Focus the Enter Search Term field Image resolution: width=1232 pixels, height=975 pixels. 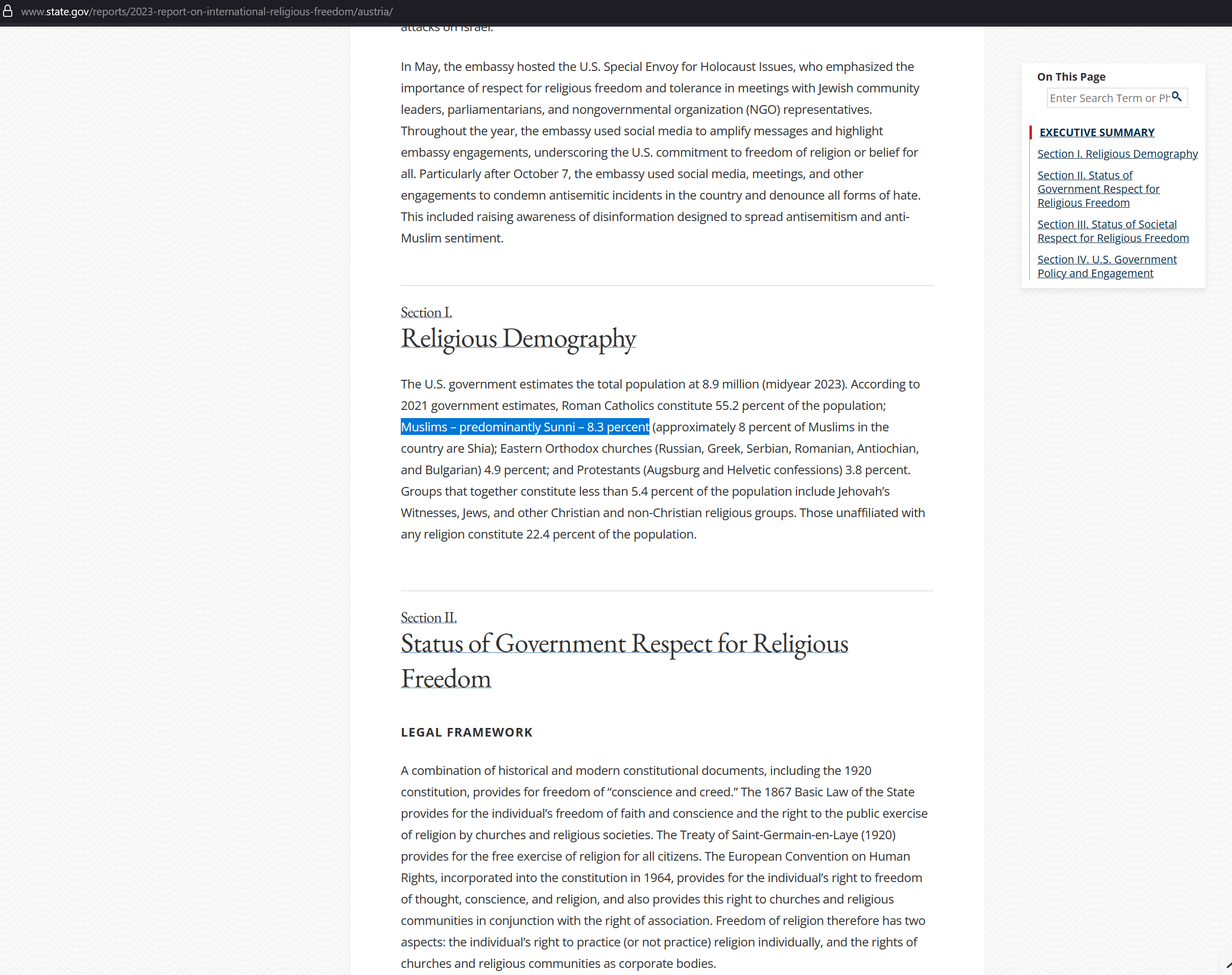tap(1107, 98)
